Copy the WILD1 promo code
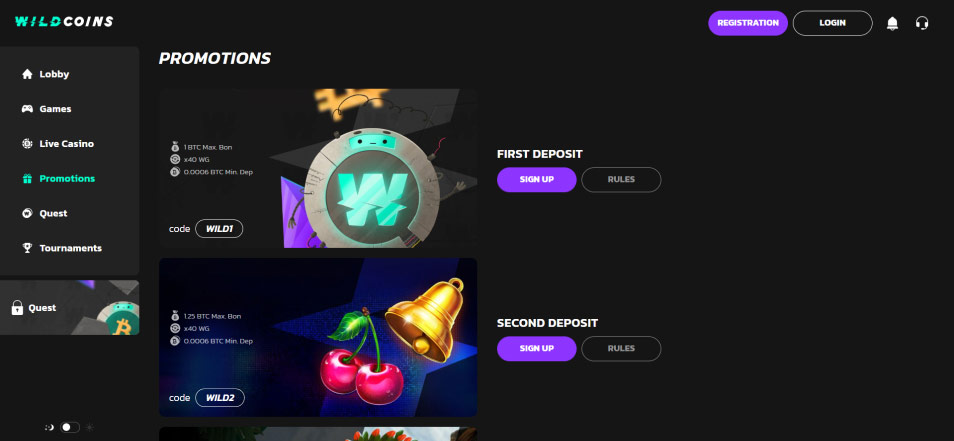This screenshot has width=954, height=441. coord(219,229)
